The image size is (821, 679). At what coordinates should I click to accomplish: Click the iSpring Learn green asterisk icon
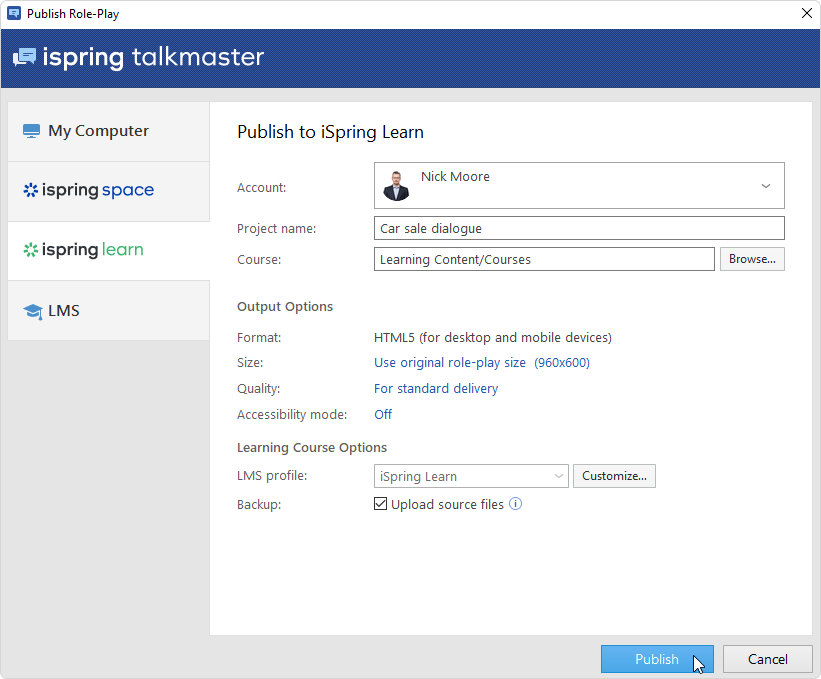pyautogui.click(x=30, y=250)
